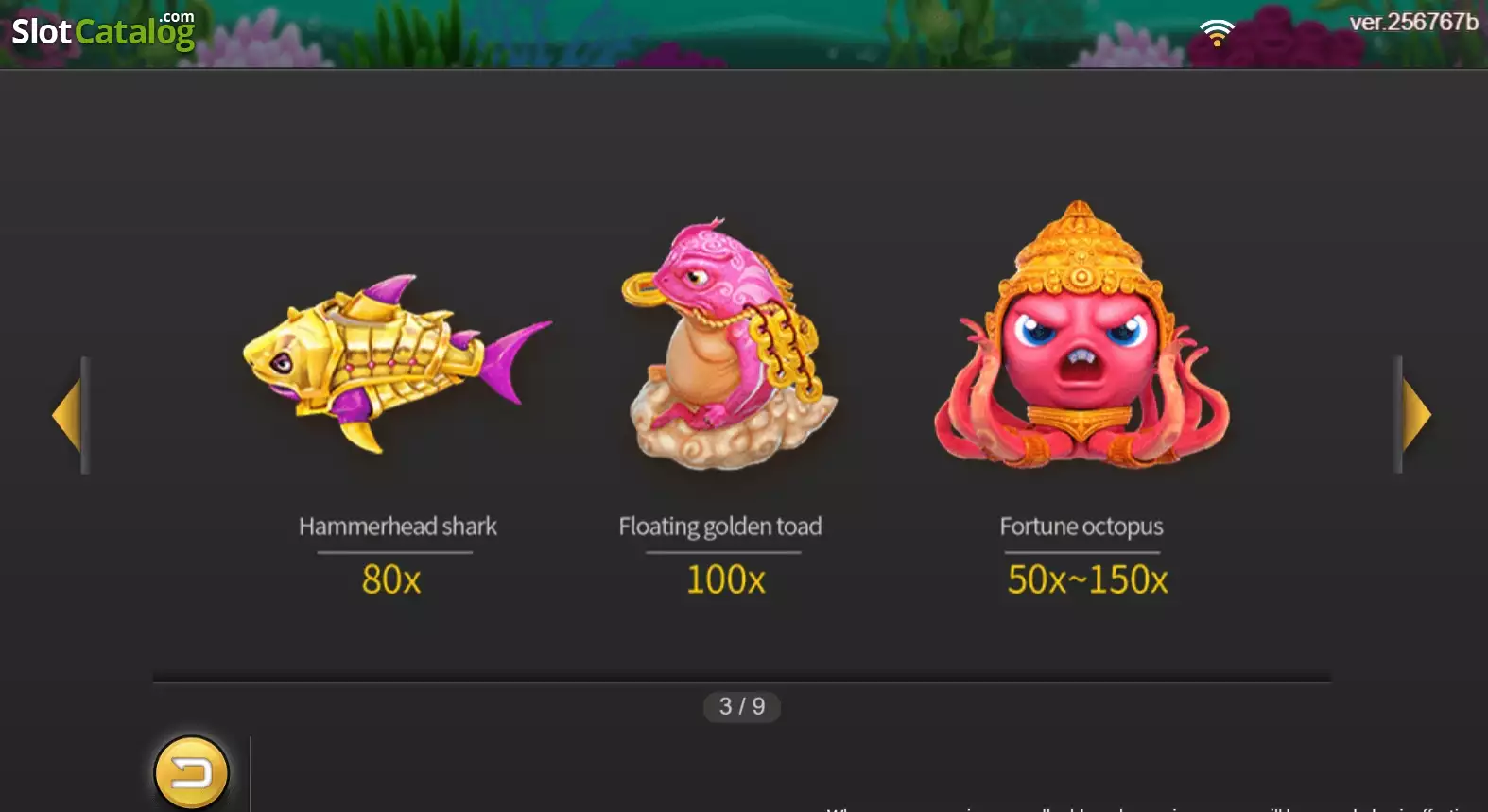Click the WiFi signal icon
This screenshot has width=1488, height=812.
(1217, 32)
